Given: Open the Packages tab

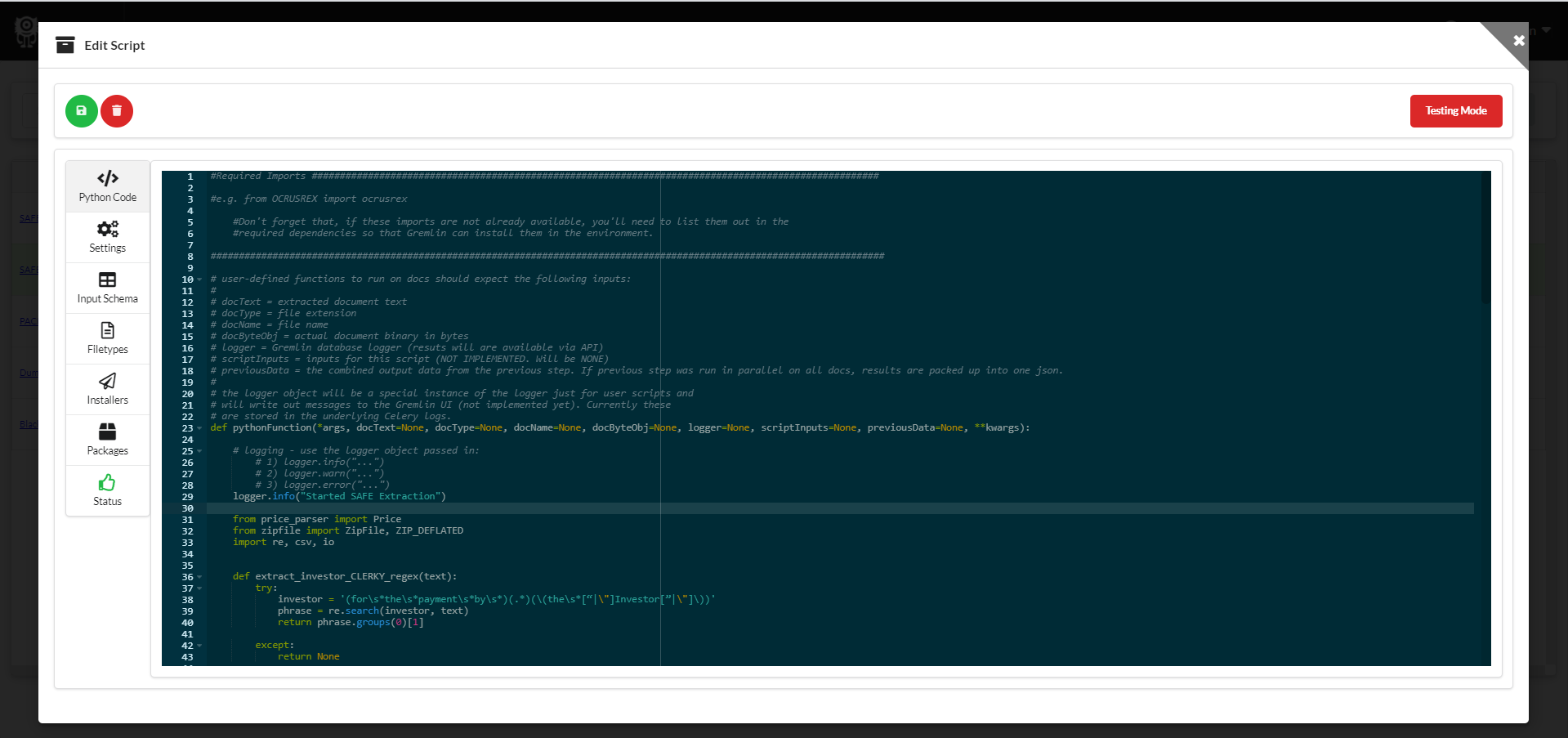Looking at the screenshot, I should (108, 440).
